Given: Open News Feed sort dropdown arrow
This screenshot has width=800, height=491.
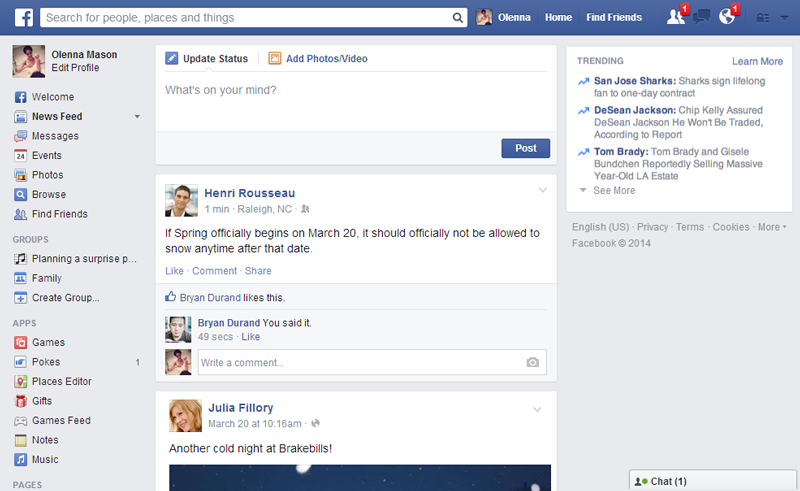Looking at the screenshot, I should (137, 117).
